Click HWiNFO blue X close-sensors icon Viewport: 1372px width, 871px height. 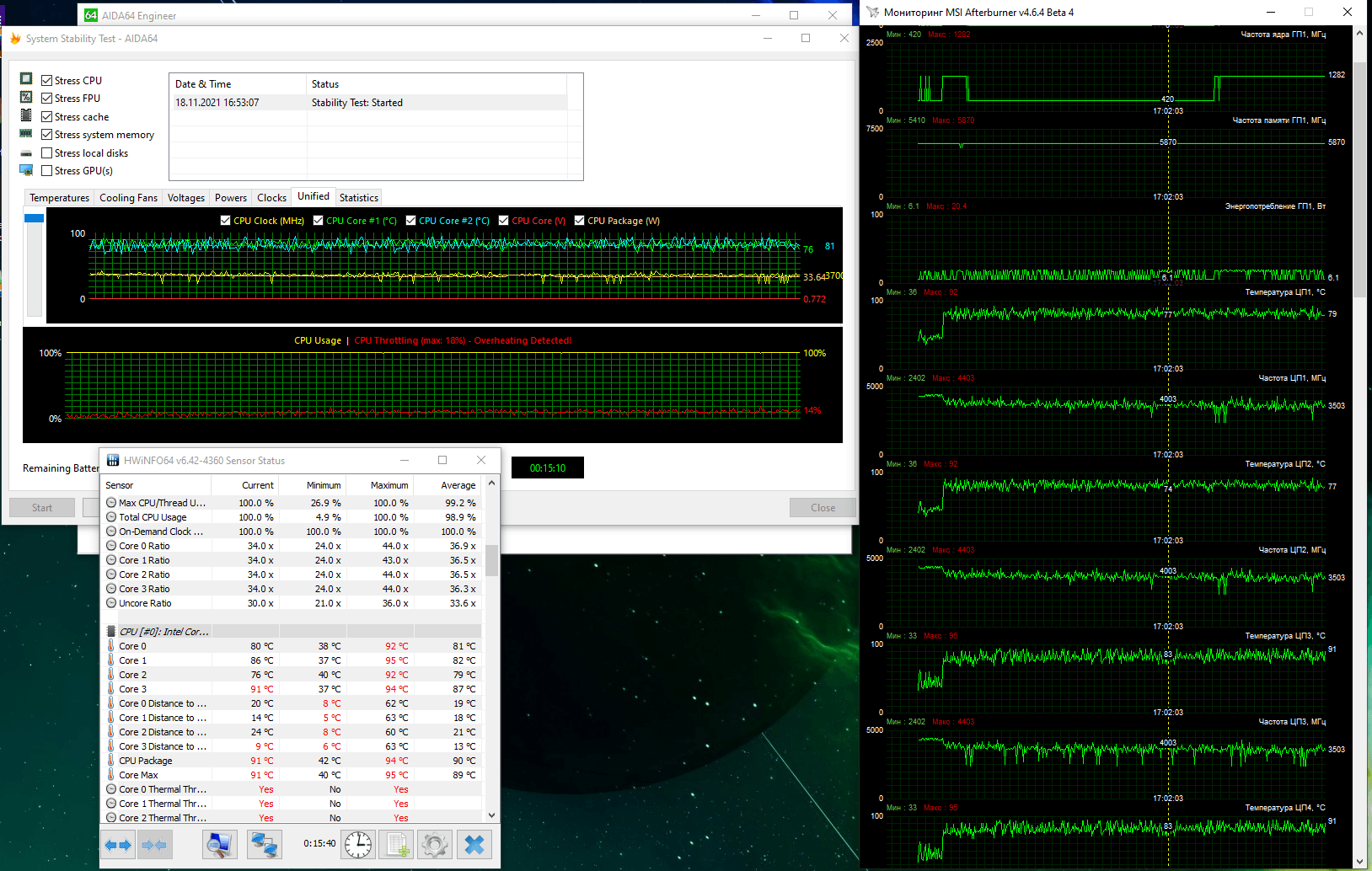tap(474, 844)
